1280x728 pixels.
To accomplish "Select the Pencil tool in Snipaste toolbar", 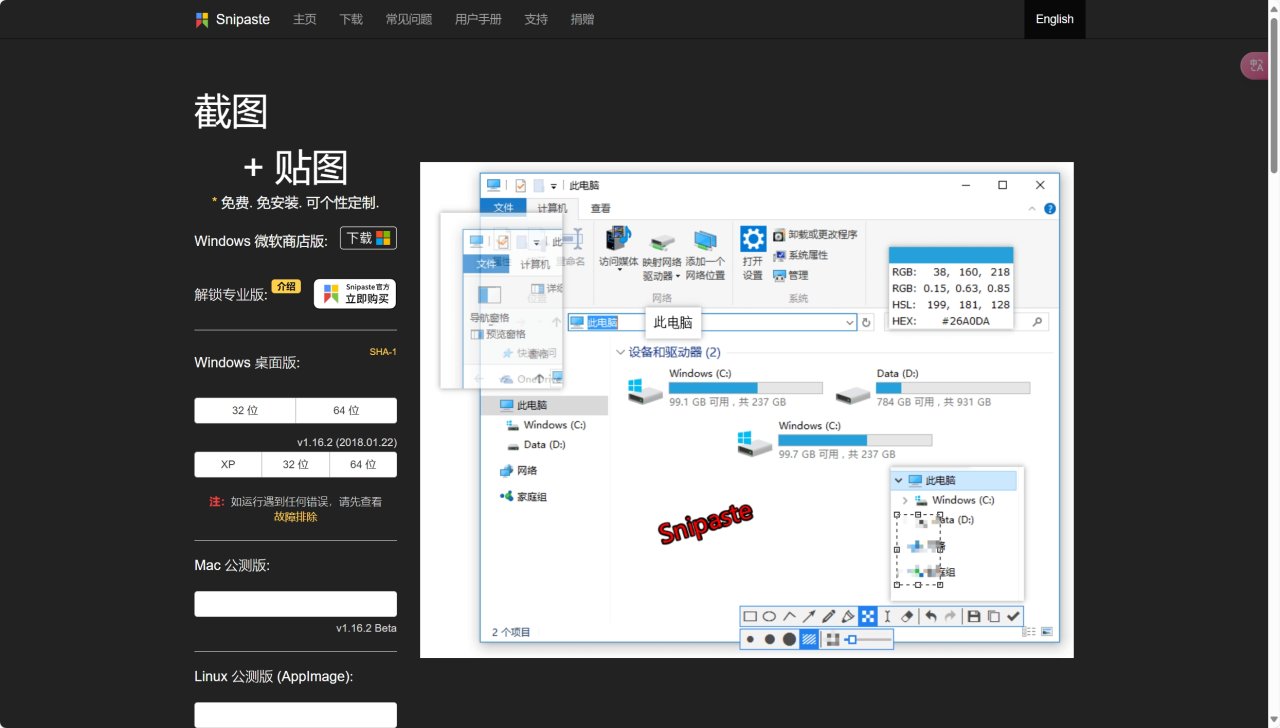I will (829, 617).
